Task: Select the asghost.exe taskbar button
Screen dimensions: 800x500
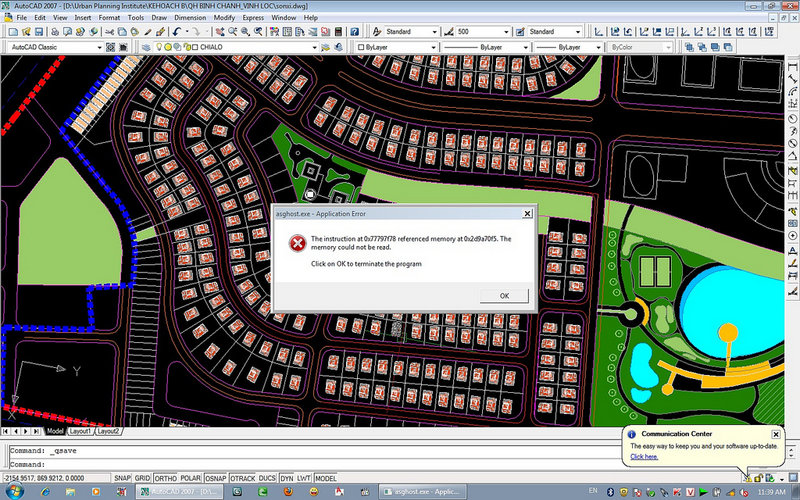Action: pyautogui.click(x=420, y=493)
